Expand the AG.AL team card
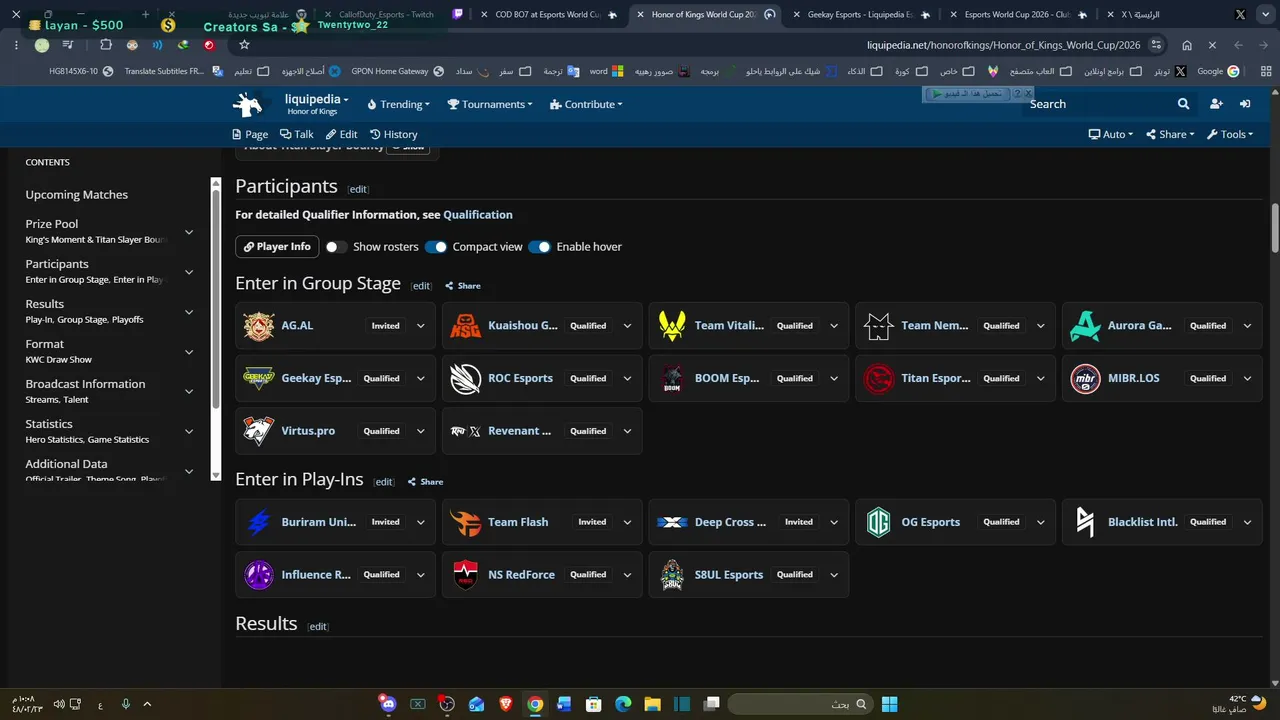Viewport: 1280px width, 720px height. coord(421,326)
